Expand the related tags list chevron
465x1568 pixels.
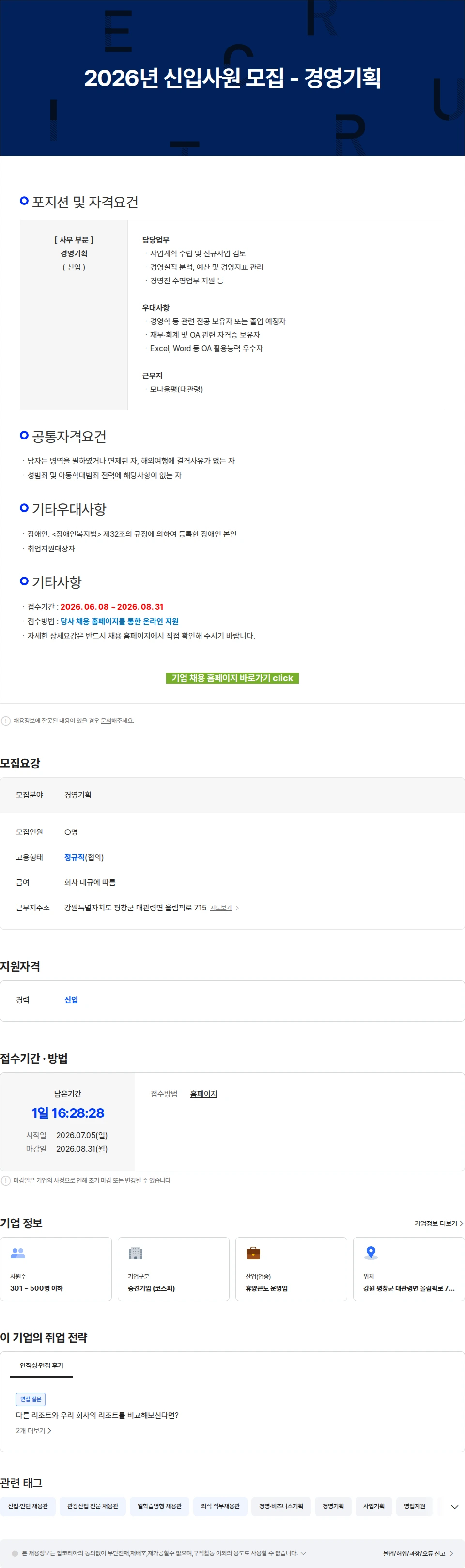click(x=454, y=1506)
